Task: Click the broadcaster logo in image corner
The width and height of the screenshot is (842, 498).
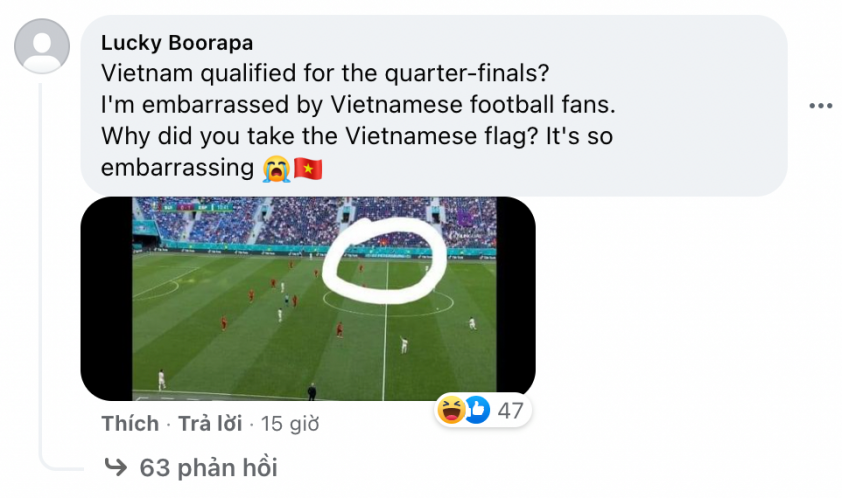Action: [463, 219]
